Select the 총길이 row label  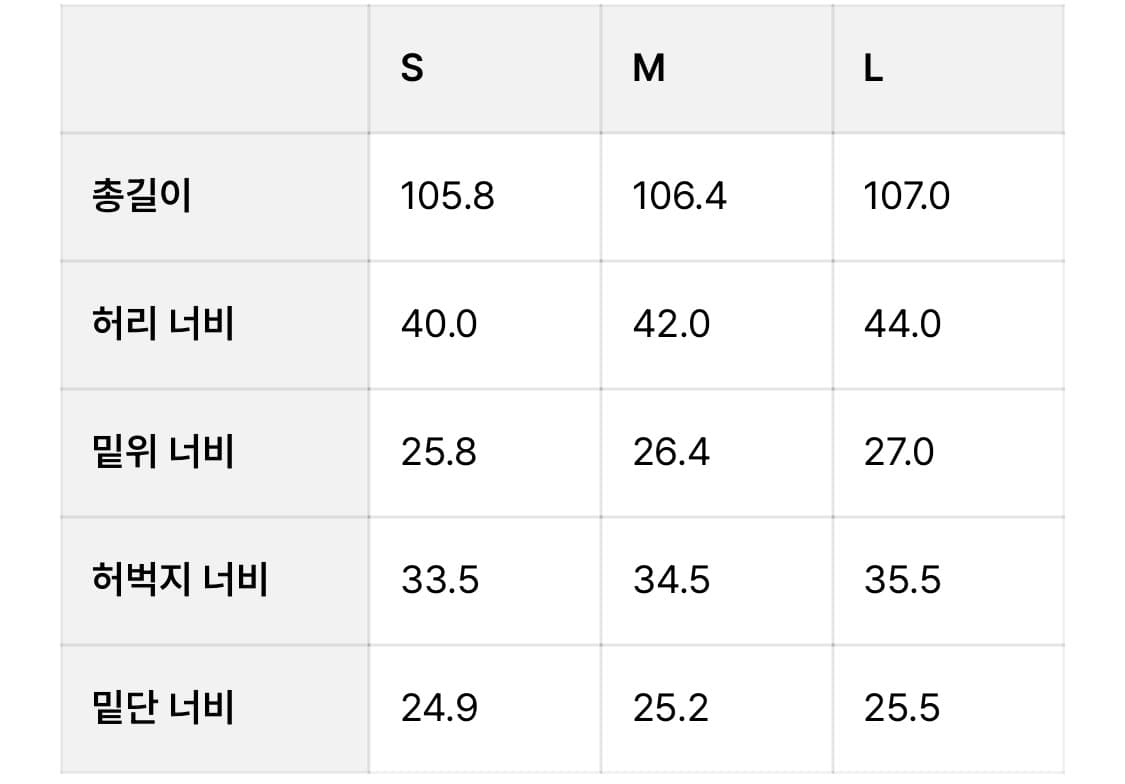141,196
